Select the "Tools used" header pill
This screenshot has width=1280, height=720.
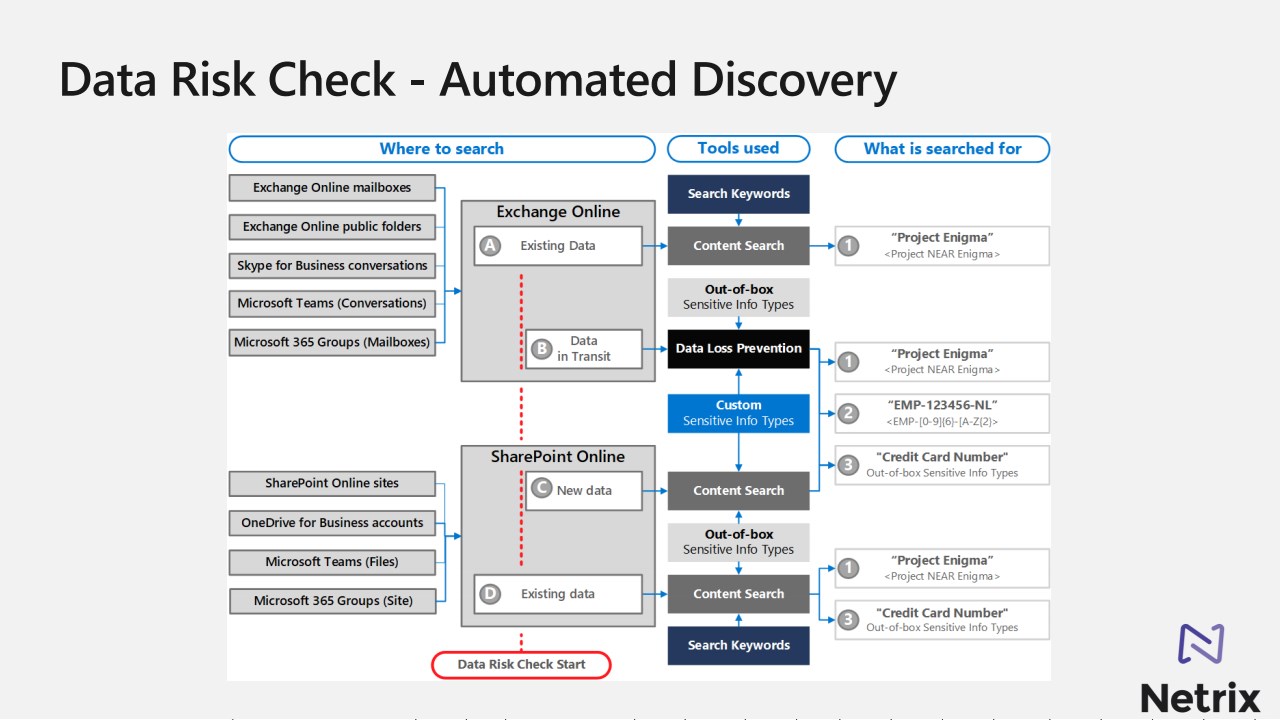pos(738,149)
